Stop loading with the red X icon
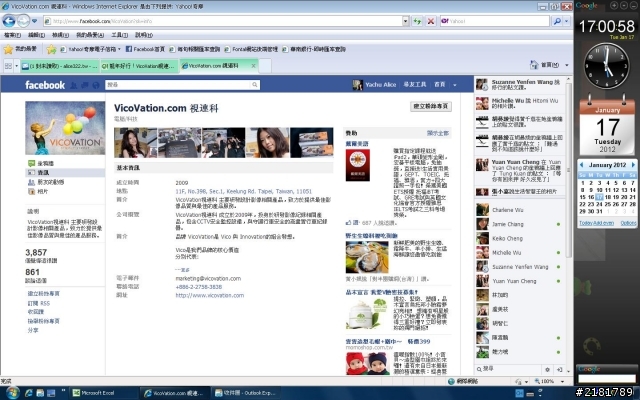This screenshot has width=640, height=400. tap(431, 21)
